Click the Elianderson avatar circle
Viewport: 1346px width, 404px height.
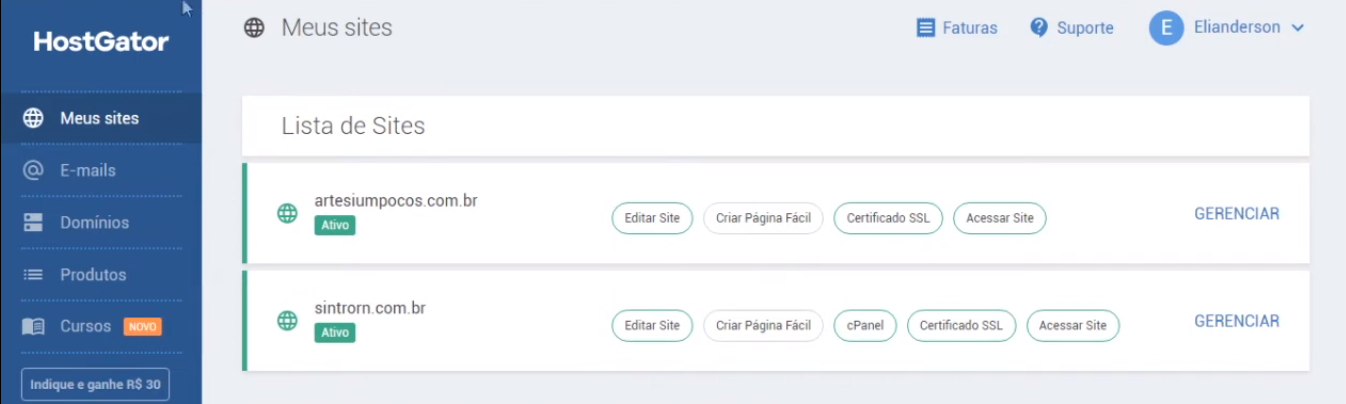coord(1166,27)
